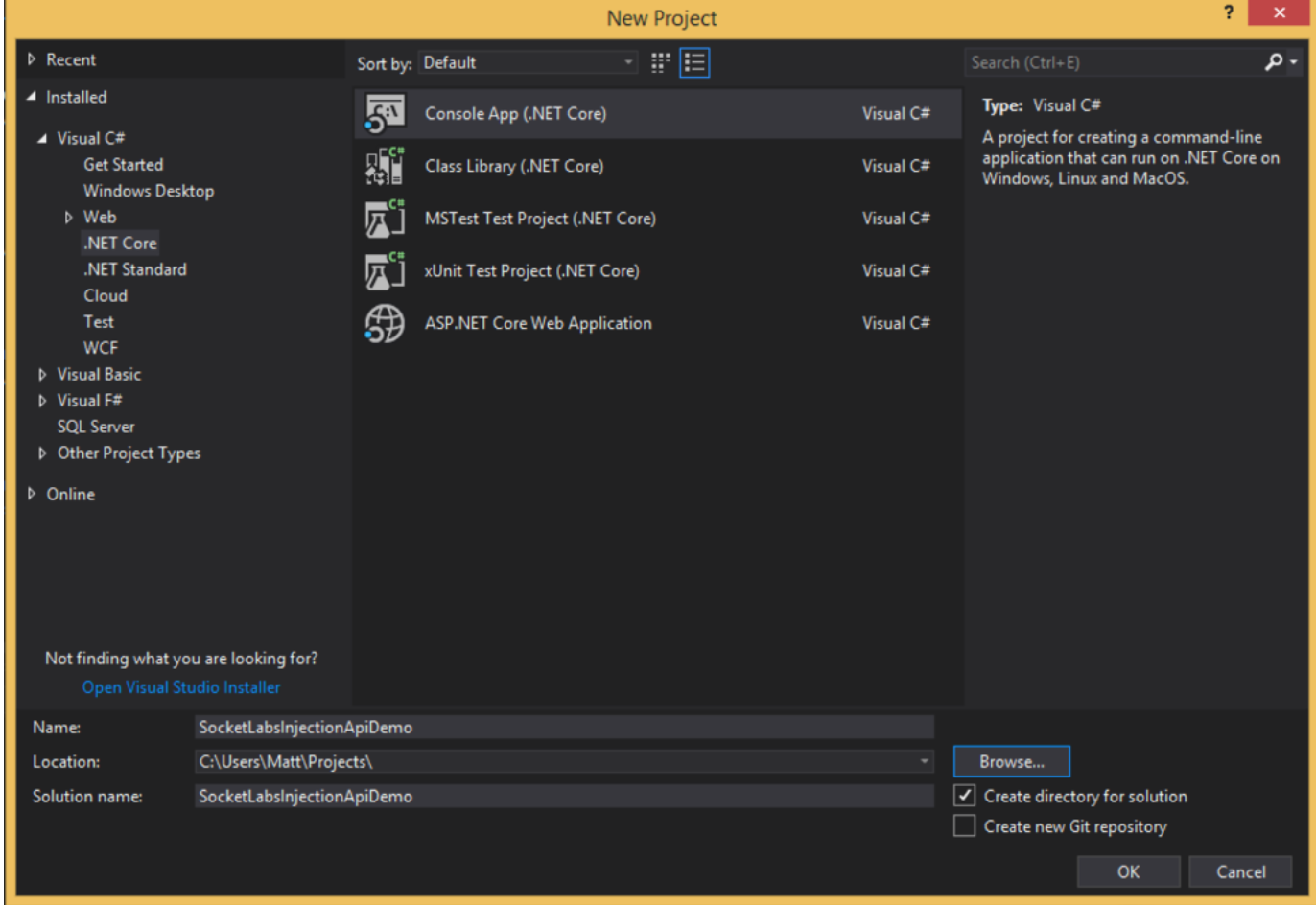Expand the Recent section arrow

pos(32,59)
